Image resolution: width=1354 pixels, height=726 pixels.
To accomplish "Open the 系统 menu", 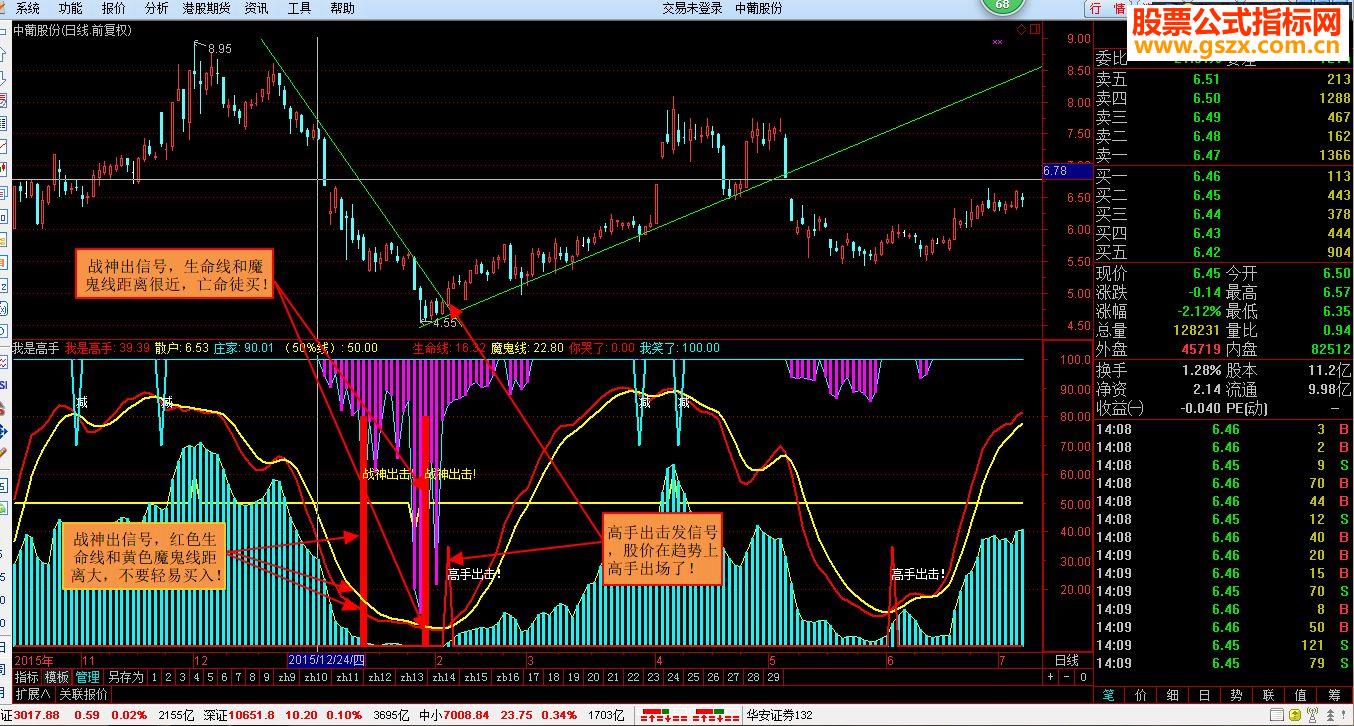I will [27, 8].
